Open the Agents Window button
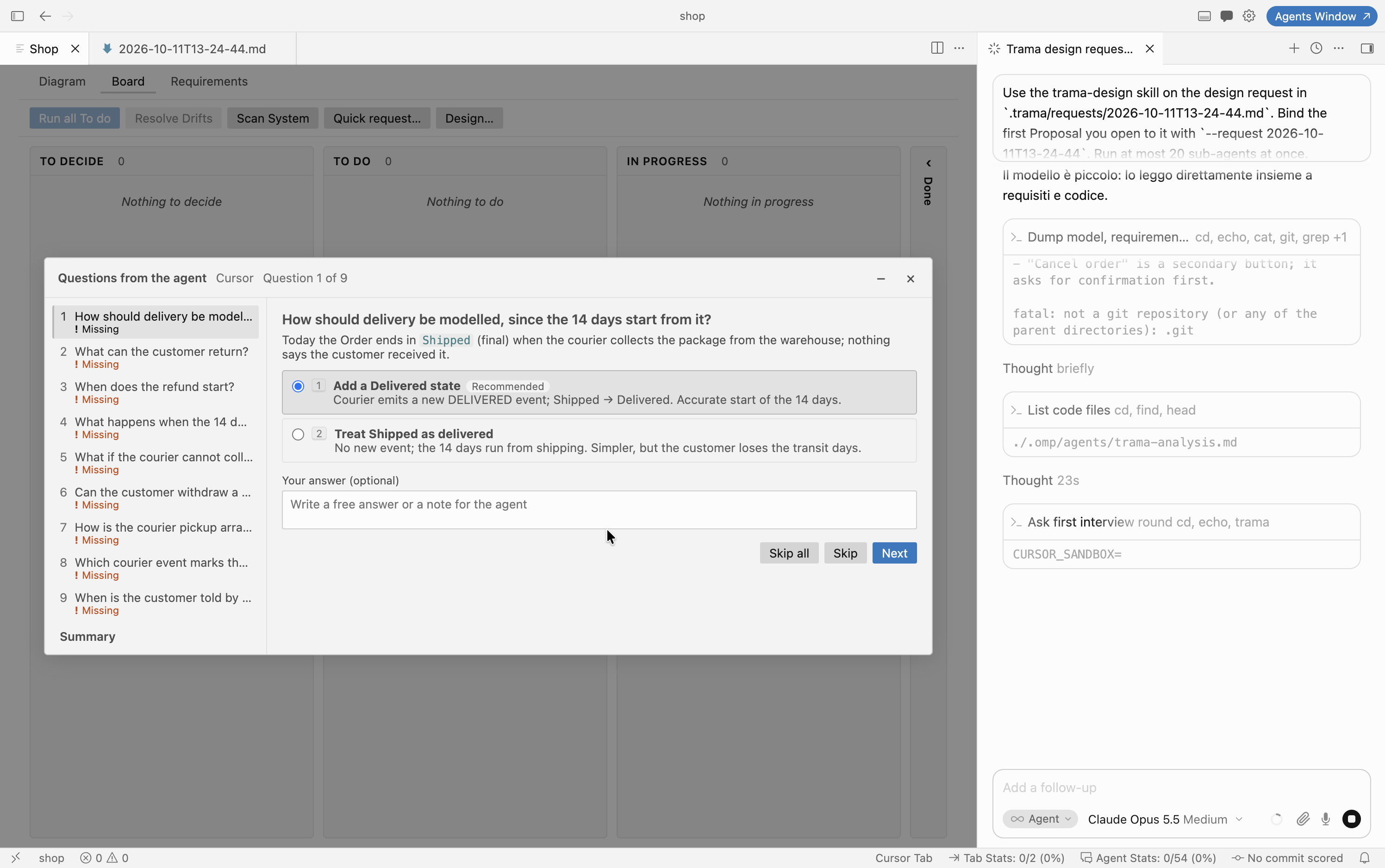 point(1321,16)
